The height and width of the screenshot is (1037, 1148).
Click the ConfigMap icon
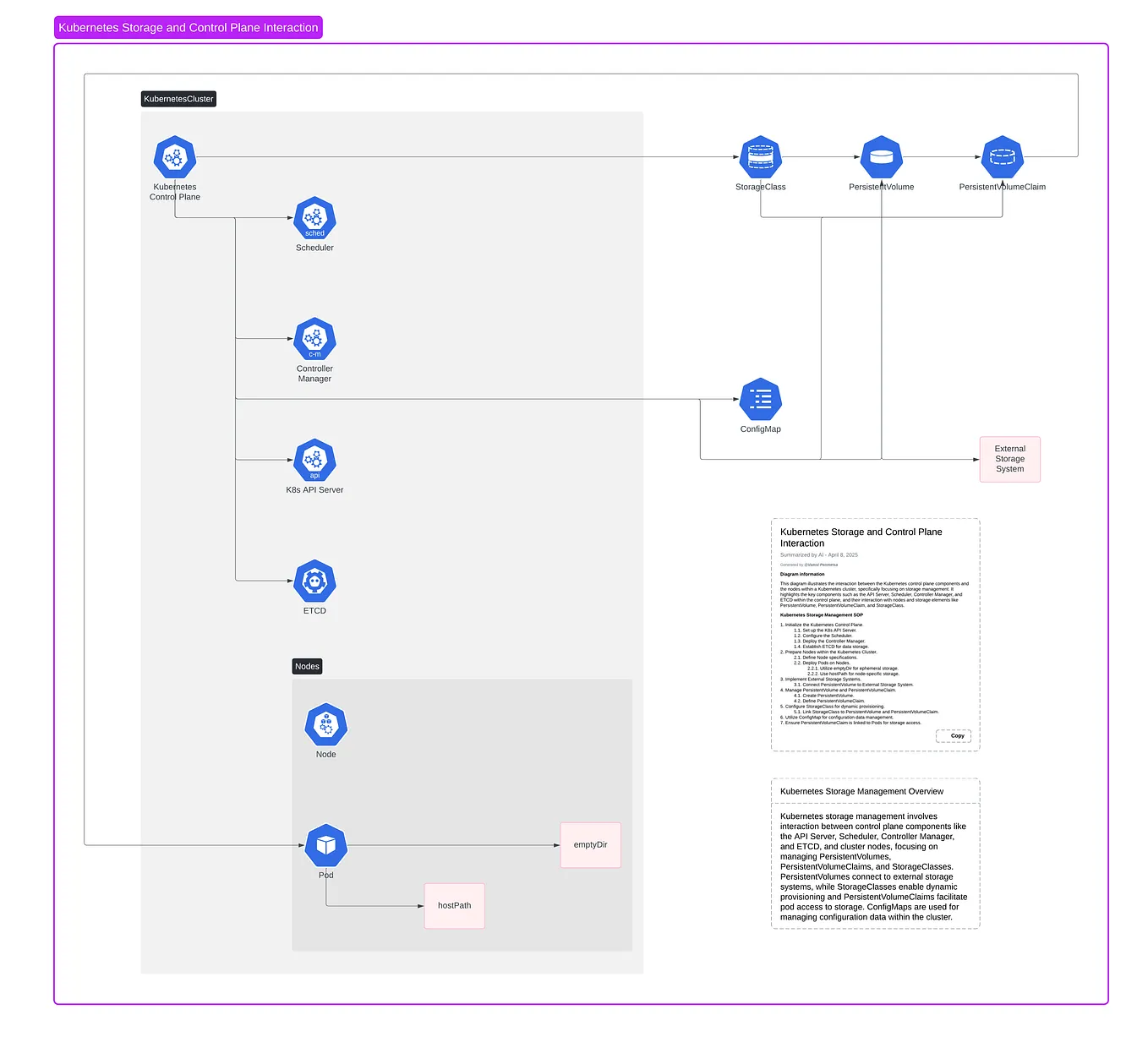click(759, 398)
